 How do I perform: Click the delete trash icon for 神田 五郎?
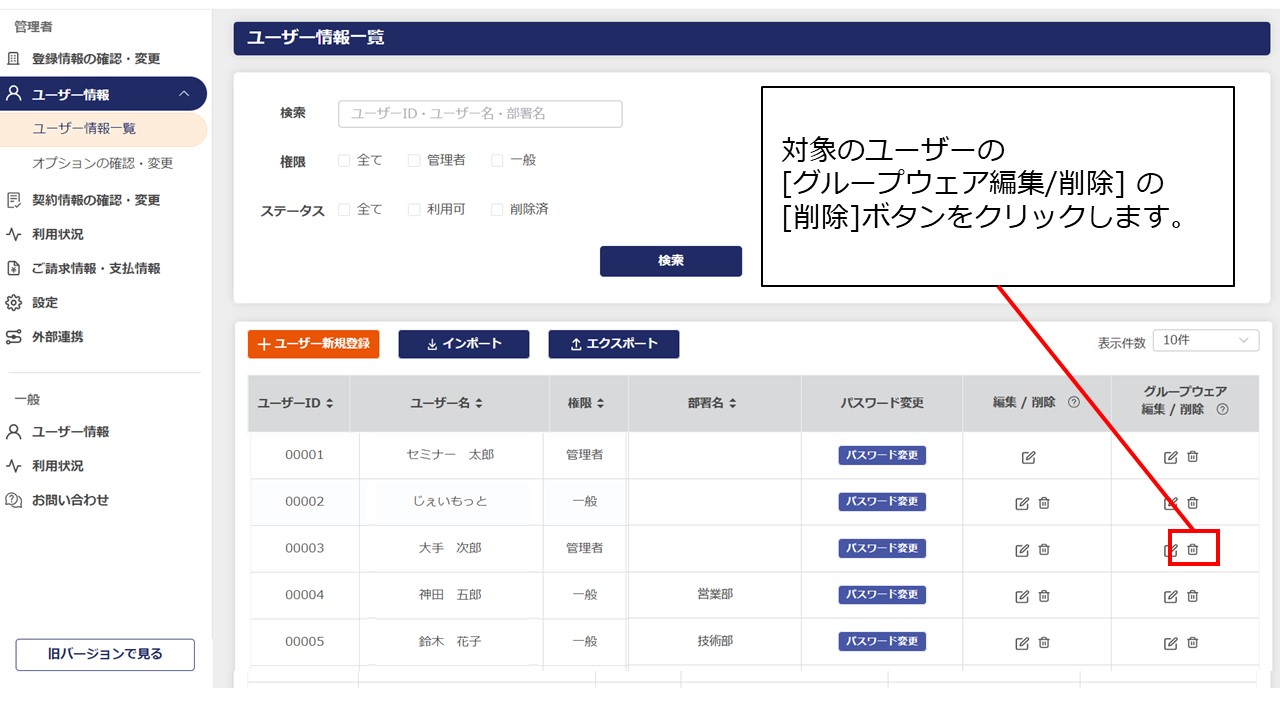pyautogui.click(x=1043, y=595)
